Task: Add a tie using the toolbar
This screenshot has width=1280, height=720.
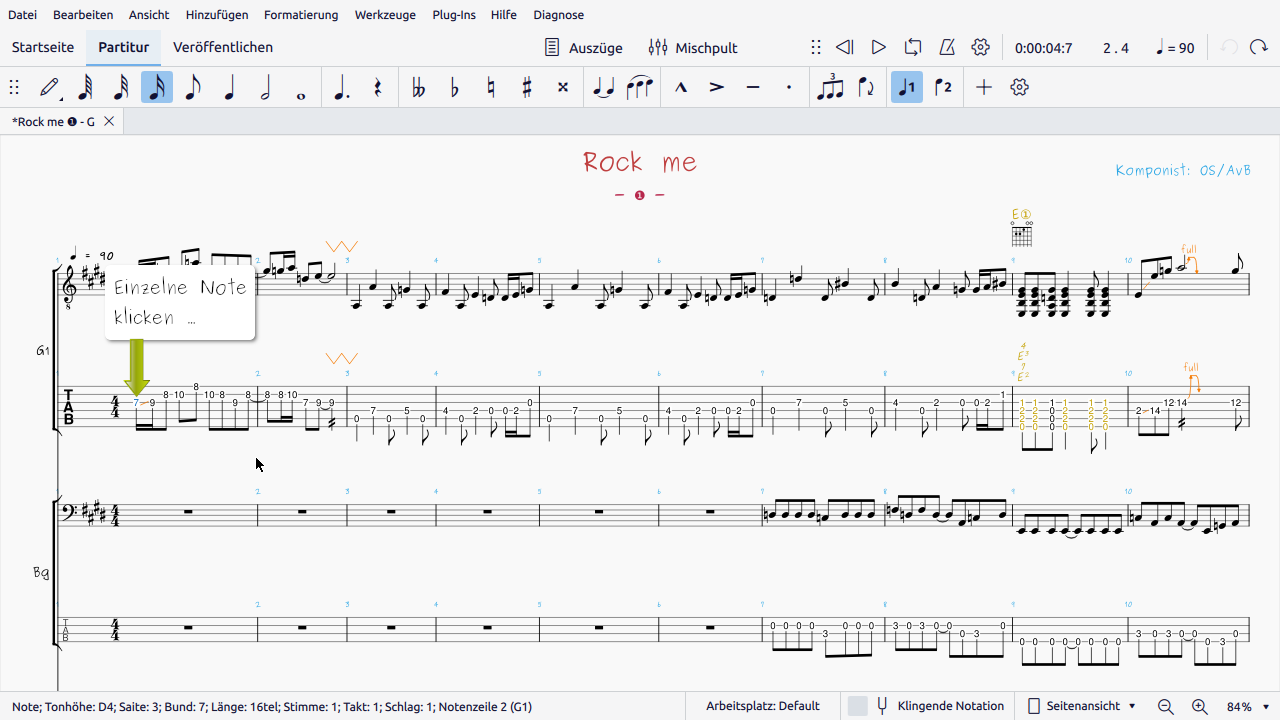Action: (603, 88)
